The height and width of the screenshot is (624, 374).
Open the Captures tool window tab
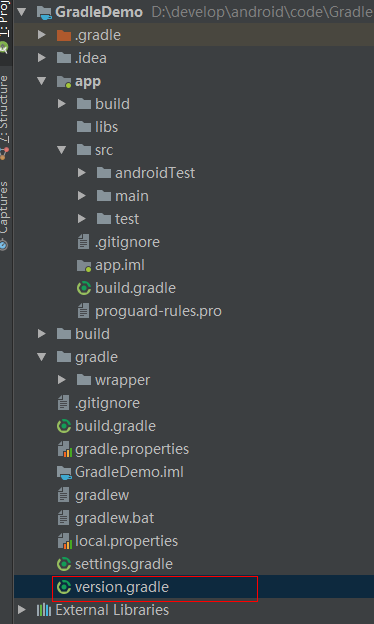click(5, 215)
